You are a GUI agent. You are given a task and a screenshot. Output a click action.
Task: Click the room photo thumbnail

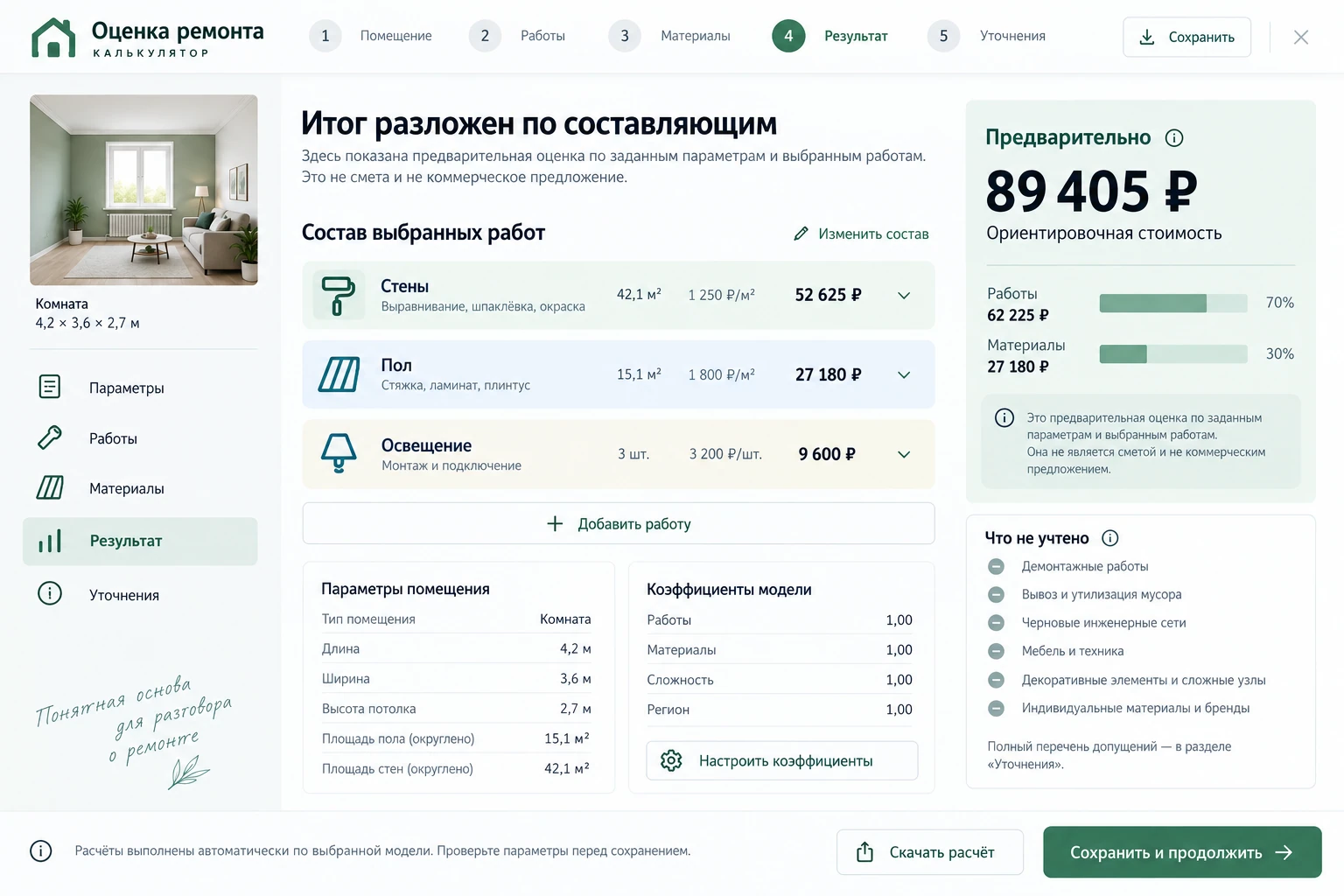pos(143,190)
